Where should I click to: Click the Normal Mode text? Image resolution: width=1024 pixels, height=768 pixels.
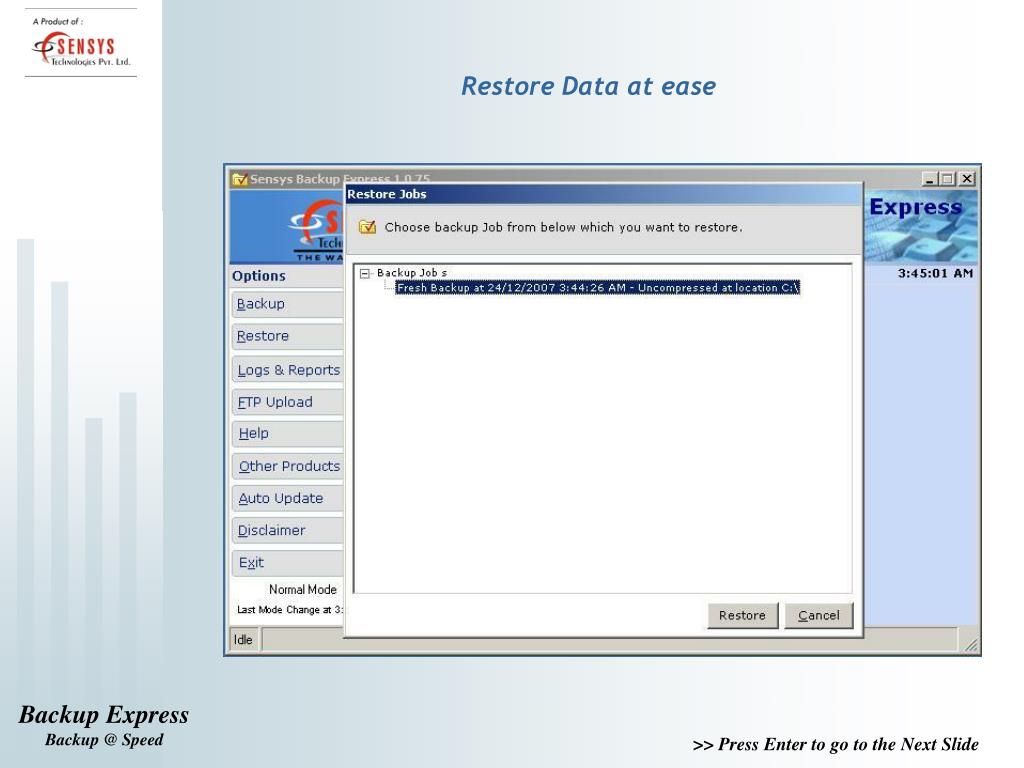[303, 590]
